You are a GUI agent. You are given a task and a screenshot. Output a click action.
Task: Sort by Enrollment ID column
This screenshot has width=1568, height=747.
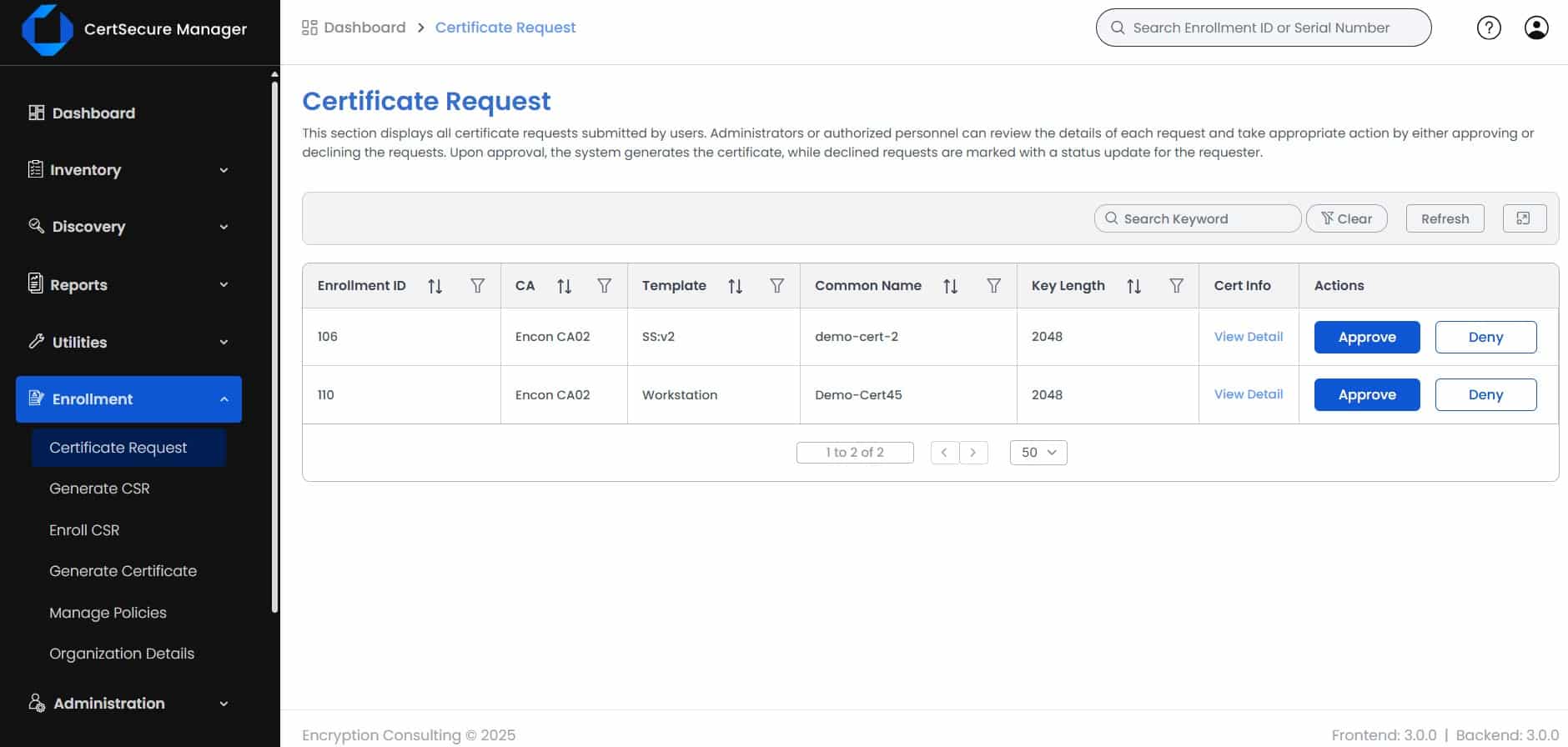click(x=435, y=286)
